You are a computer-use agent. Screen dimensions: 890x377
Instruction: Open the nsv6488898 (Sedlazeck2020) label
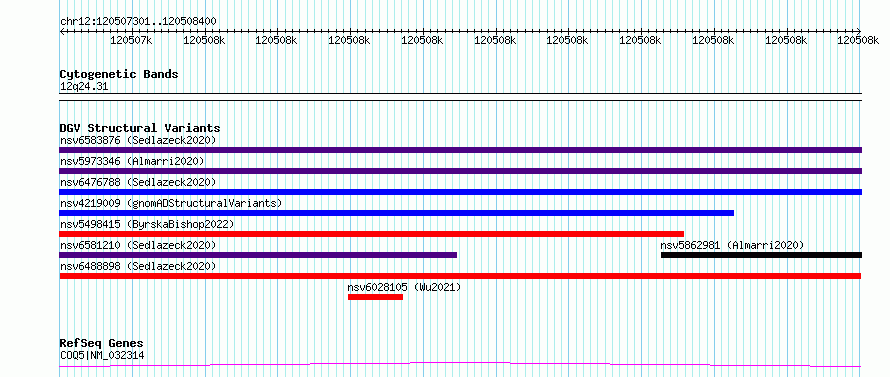(138, 266)
